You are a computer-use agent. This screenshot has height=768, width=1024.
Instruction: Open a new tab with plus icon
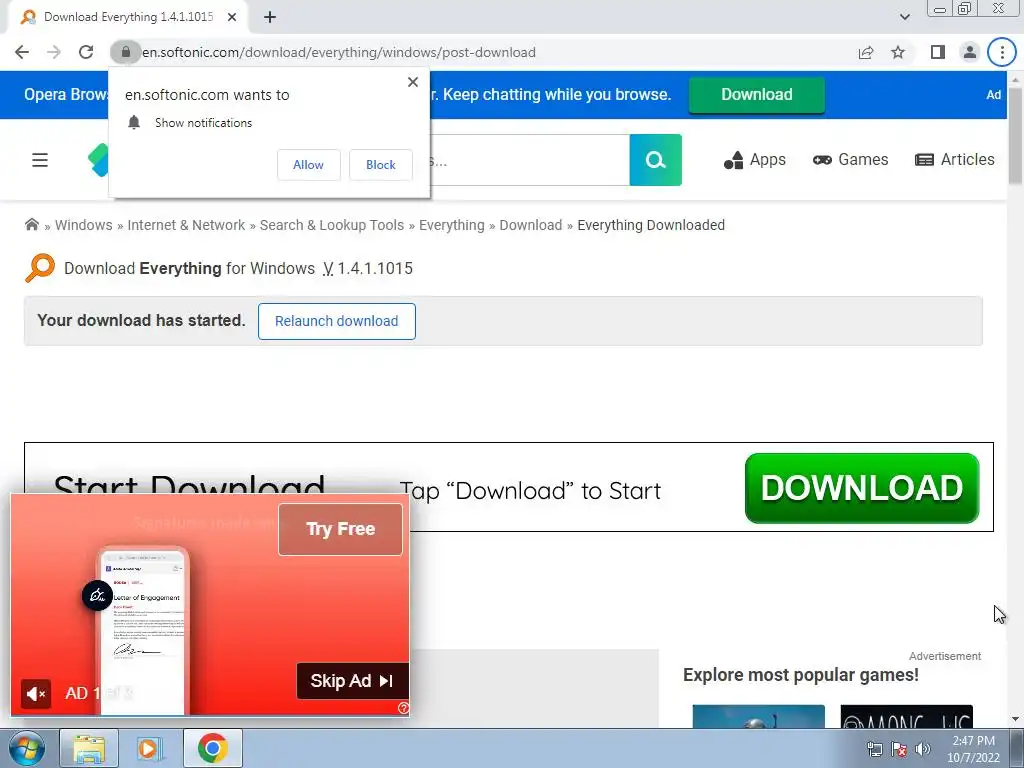[x=270, y=17]
